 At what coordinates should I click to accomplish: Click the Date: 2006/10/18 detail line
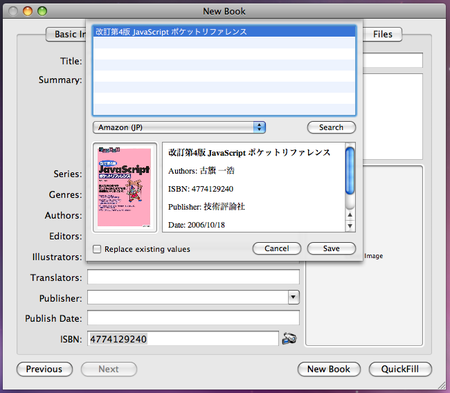click(x=197, y=225)
